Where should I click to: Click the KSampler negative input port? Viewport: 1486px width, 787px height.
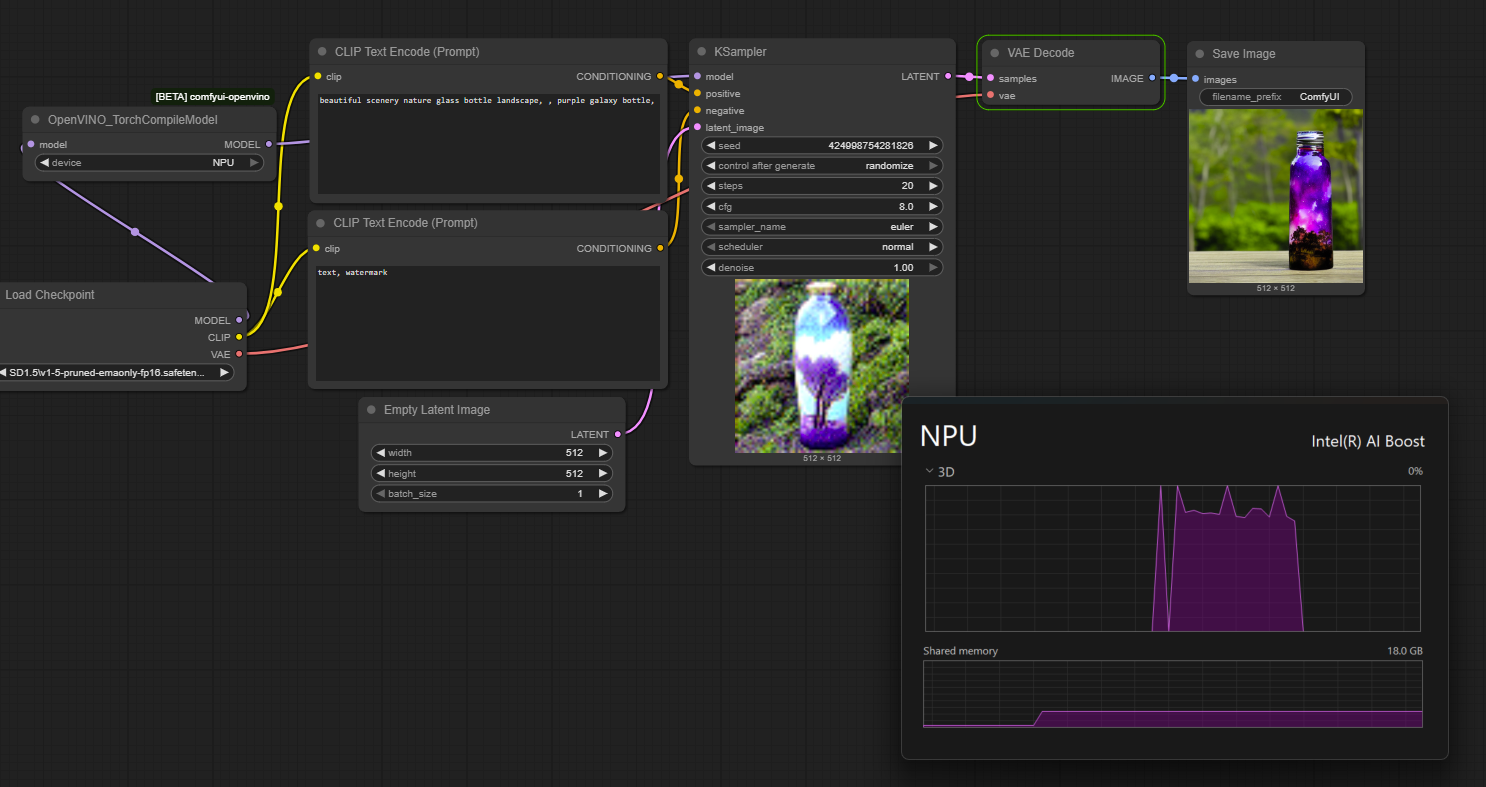tap(697, 110)
